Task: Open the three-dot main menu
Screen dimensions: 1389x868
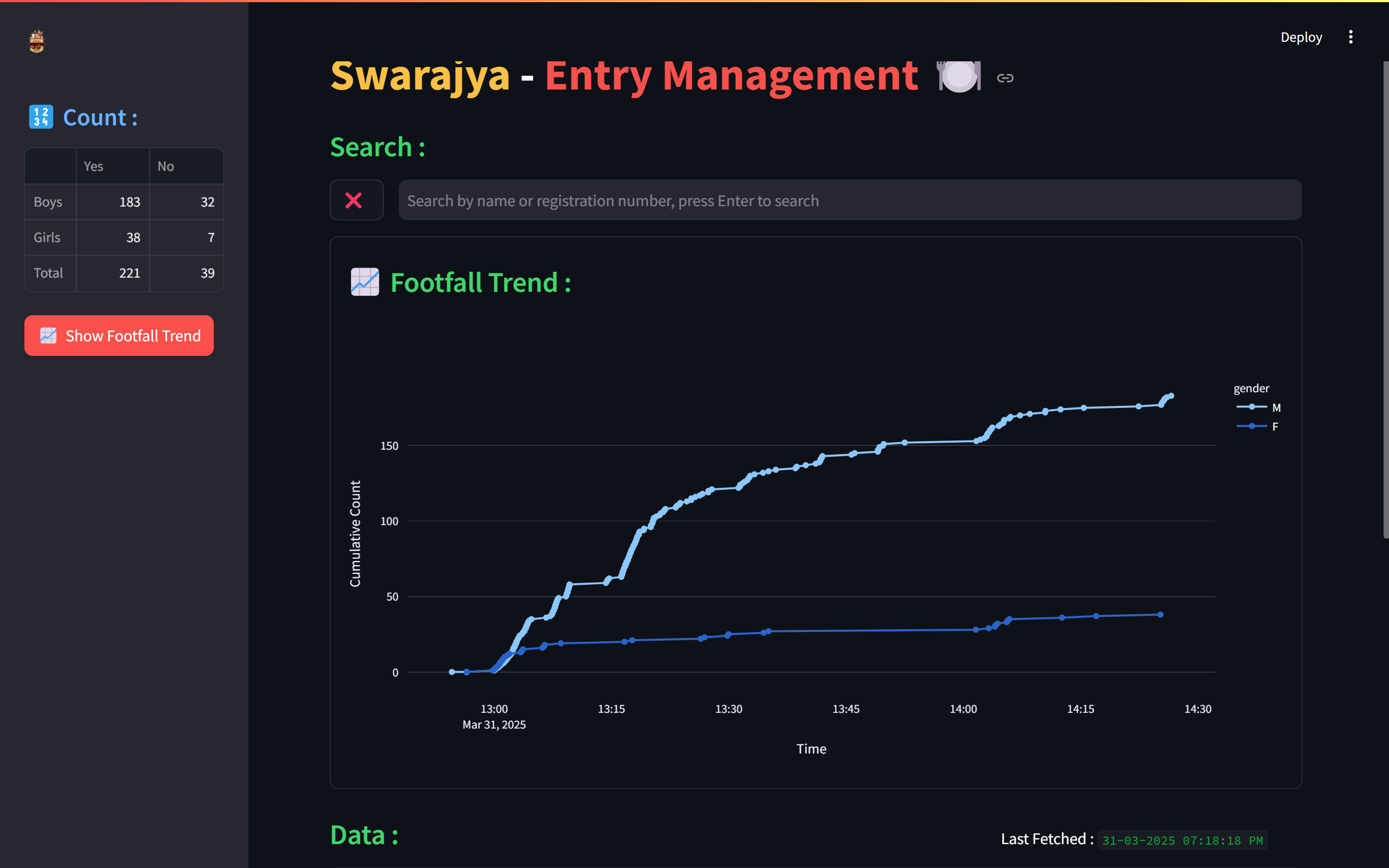Action: pyautogui.click(x=1350, y=37)
